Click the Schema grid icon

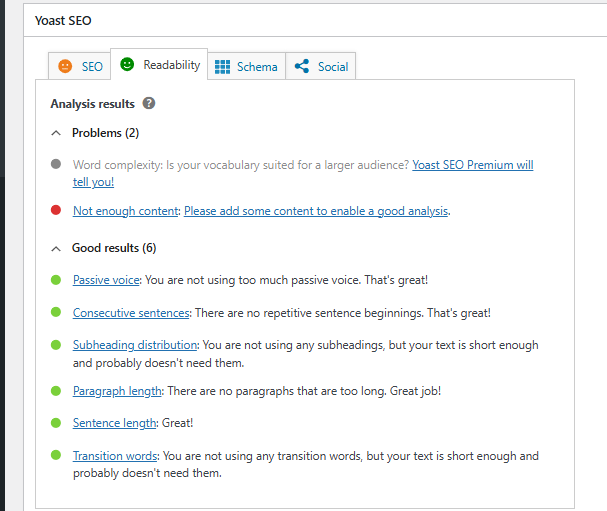pyautogui.click(x=222, y=66)
